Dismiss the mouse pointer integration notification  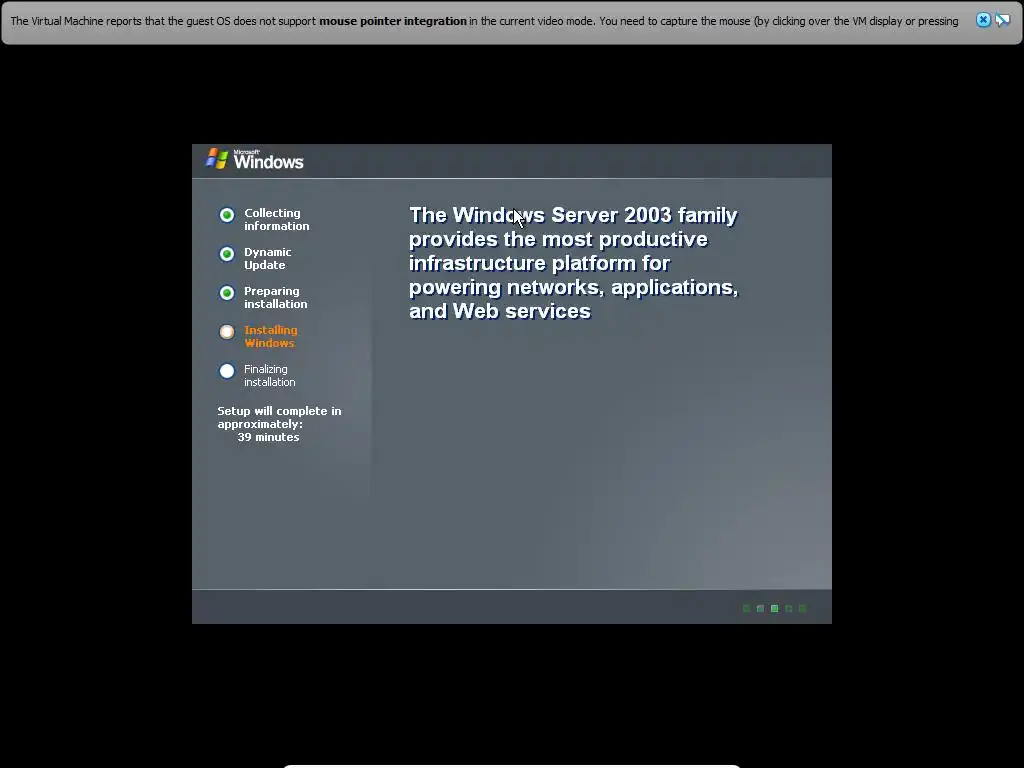tap(983, 20)
